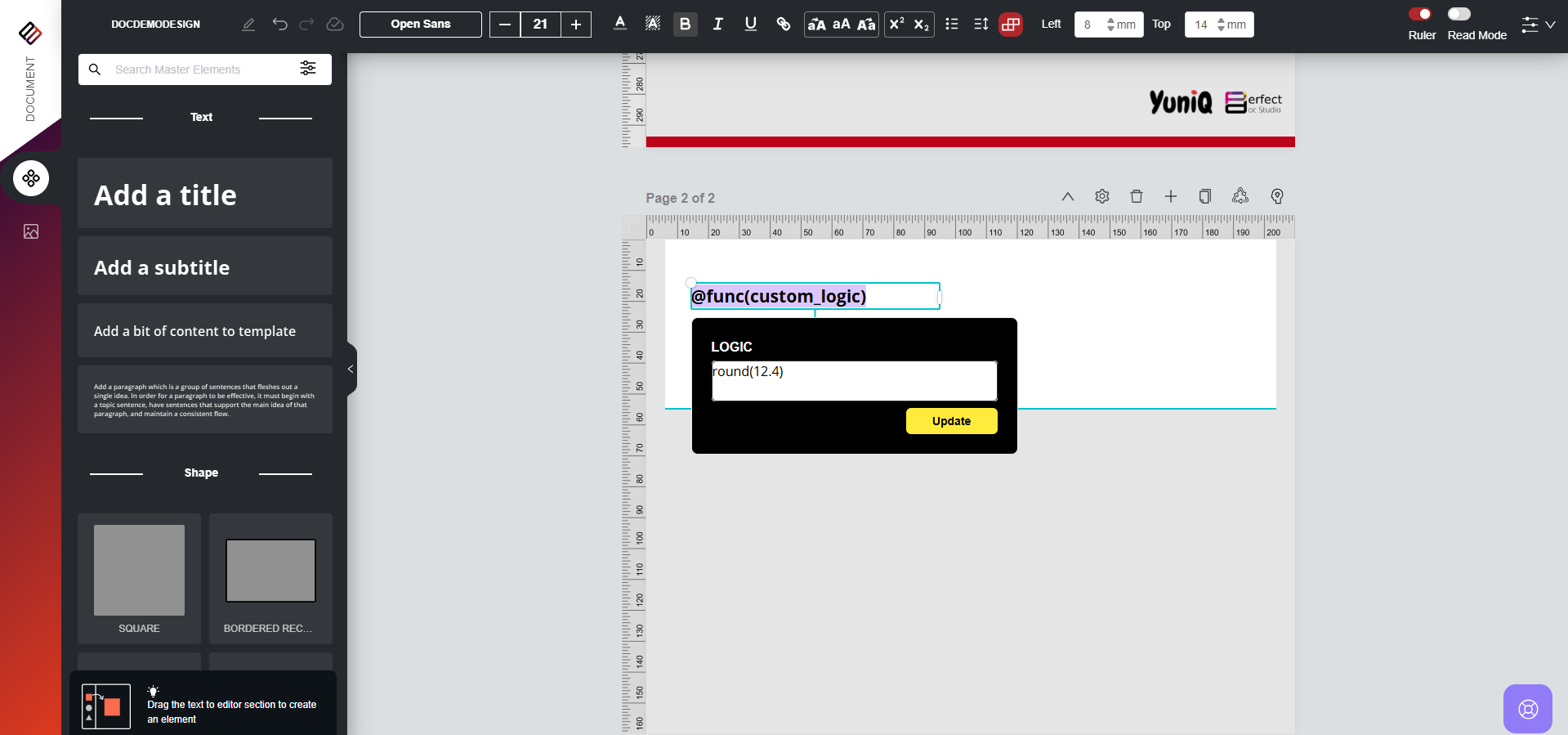Expand the settings sliders dropdown at top right
Image resolution: width=1568 pixels, height=735 pixels.
1538,25
